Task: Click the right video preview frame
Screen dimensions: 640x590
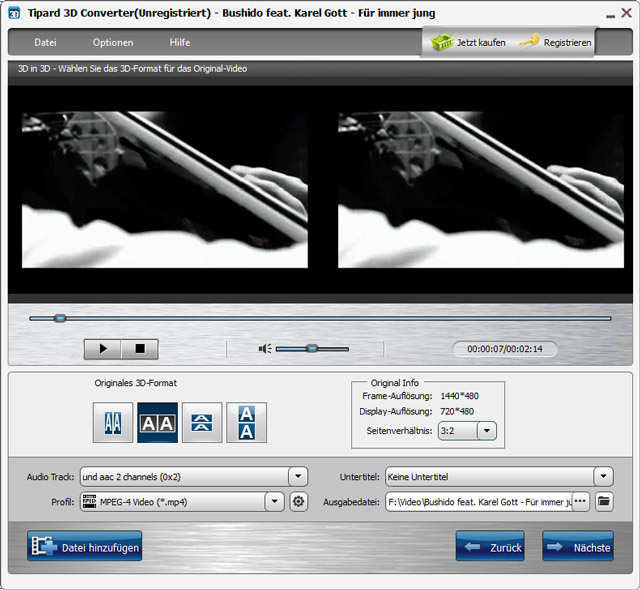Action: pyautogui.click(x=481, y=190)
